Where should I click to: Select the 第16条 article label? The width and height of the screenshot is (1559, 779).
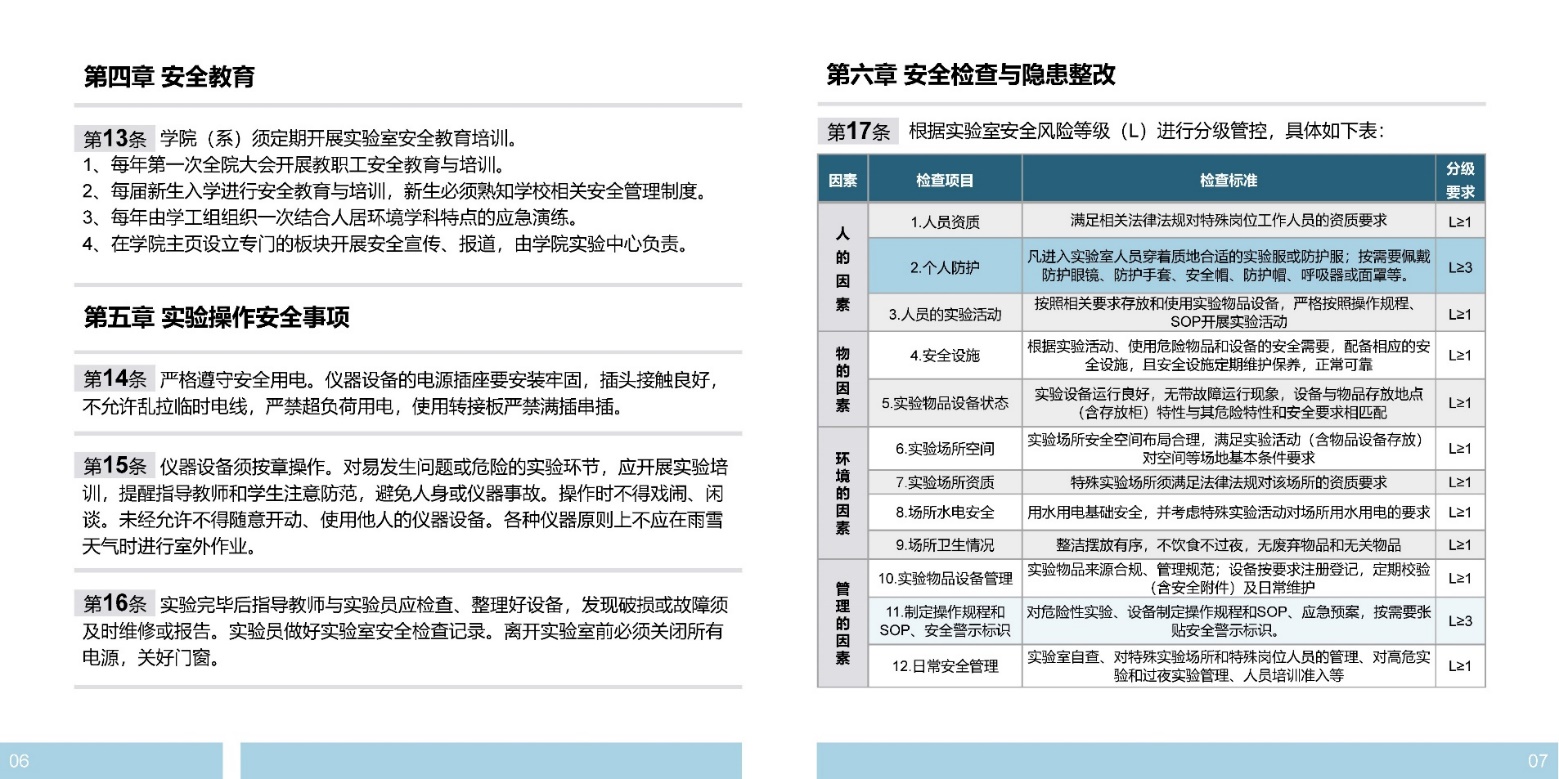[113, 603]
